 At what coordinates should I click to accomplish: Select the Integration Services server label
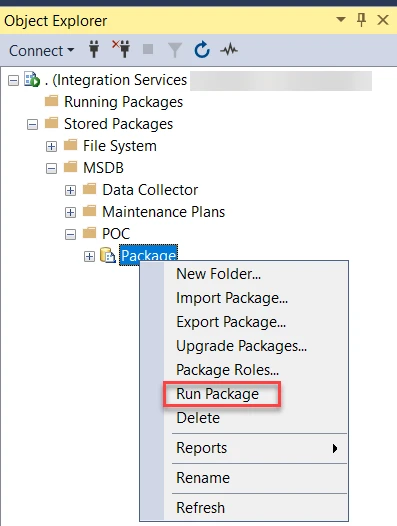(x=116, y=80)
